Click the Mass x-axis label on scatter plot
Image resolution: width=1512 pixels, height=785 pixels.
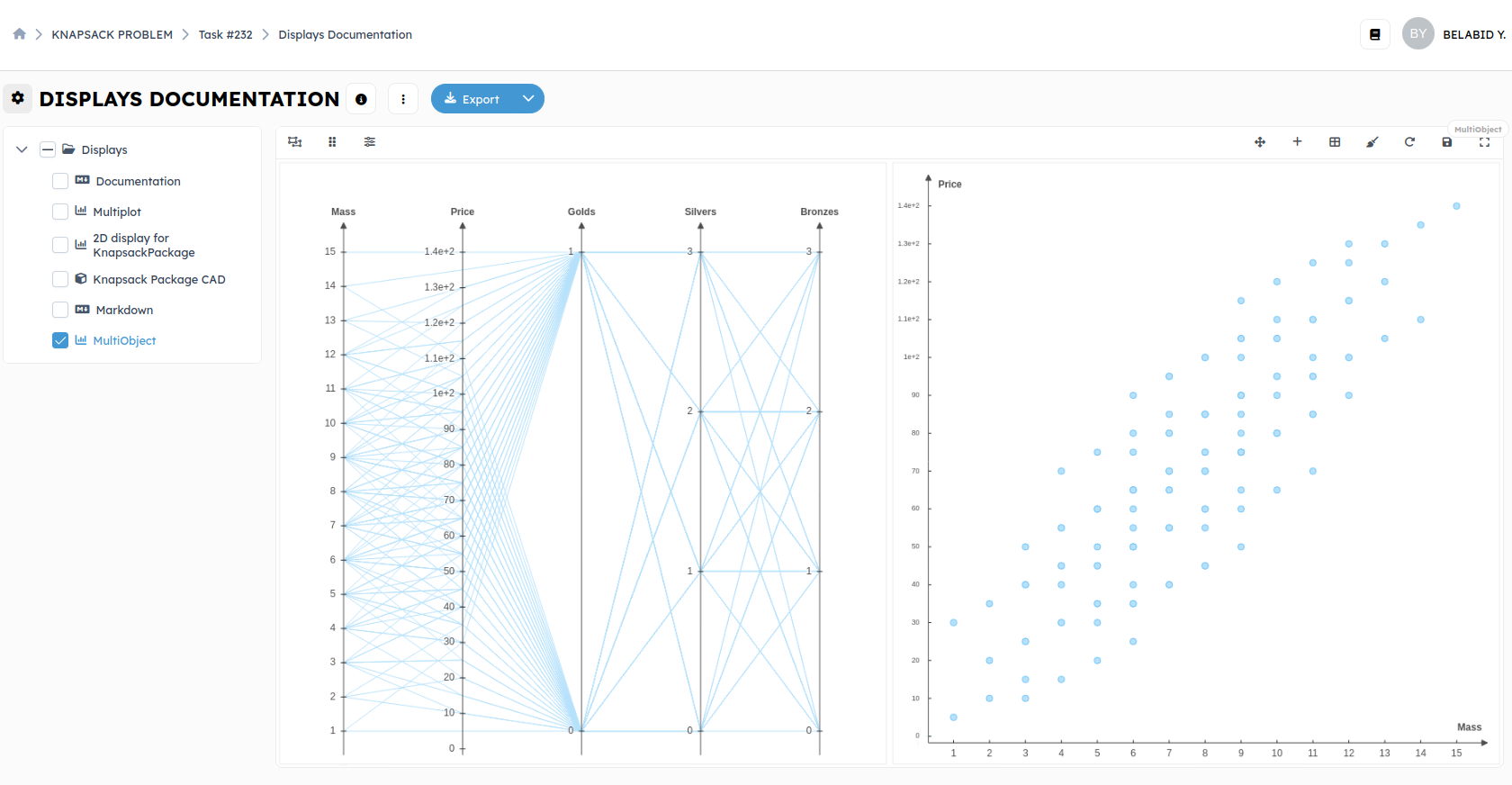click(1469, 727)
